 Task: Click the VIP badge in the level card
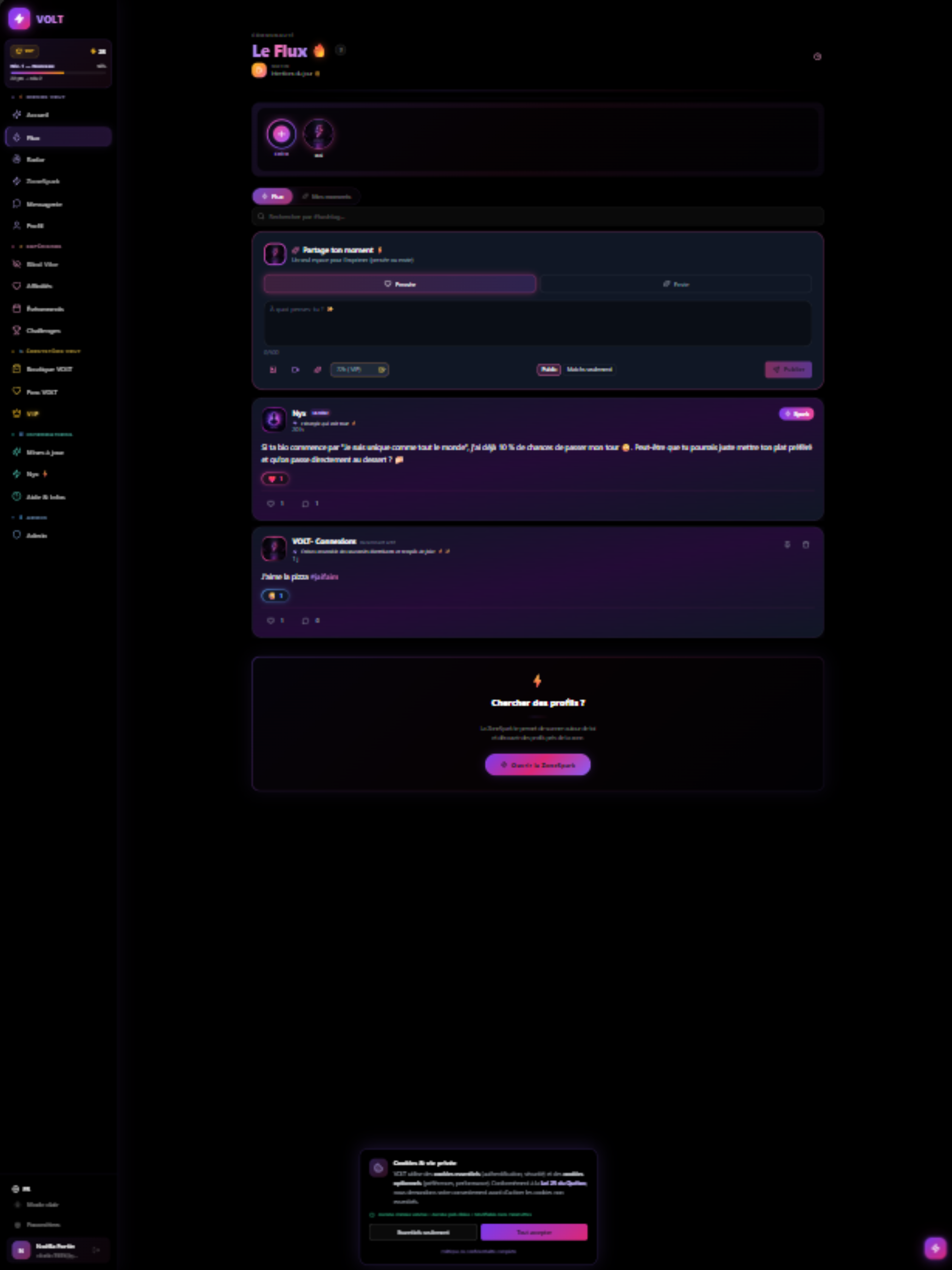(24, 51)
